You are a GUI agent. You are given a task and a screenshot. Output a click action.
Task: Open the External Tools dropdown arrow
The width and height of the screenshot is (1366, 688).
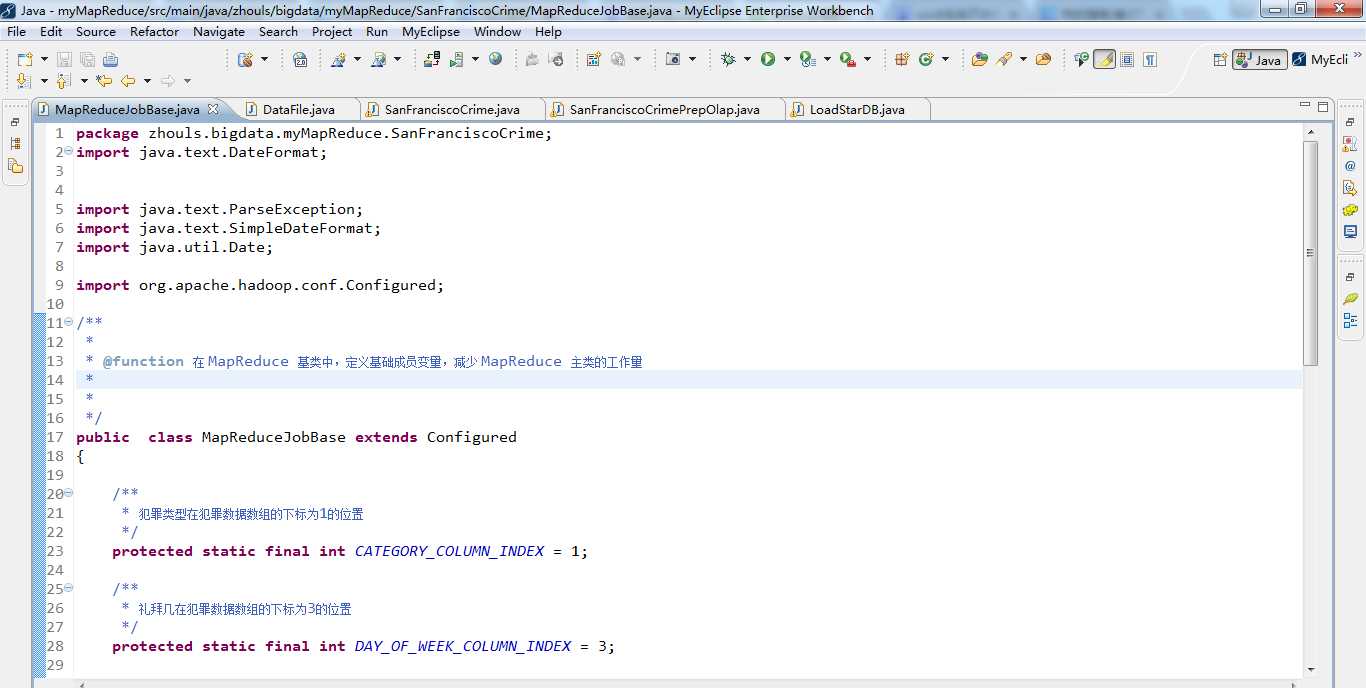pyautogui.click(x=866, y=59)
